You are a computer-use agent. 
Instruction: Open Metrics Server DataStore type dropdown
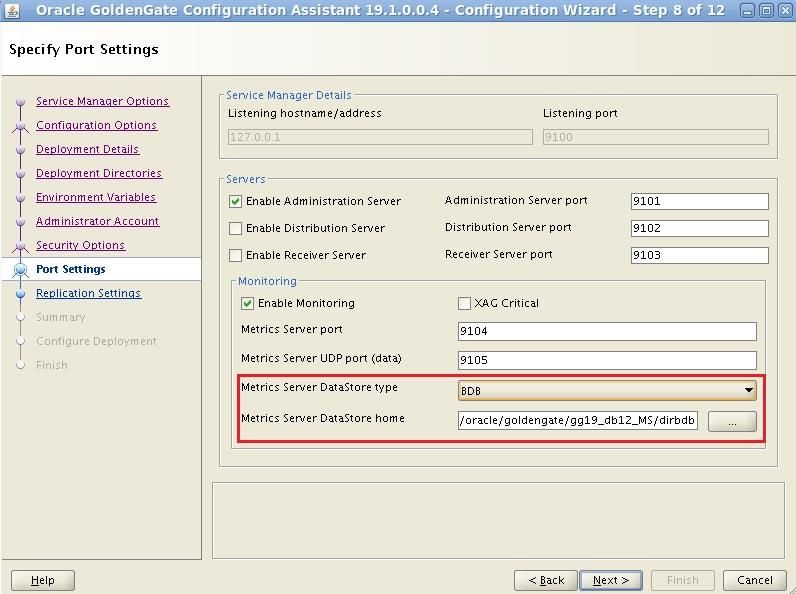[x=607, y=390]
